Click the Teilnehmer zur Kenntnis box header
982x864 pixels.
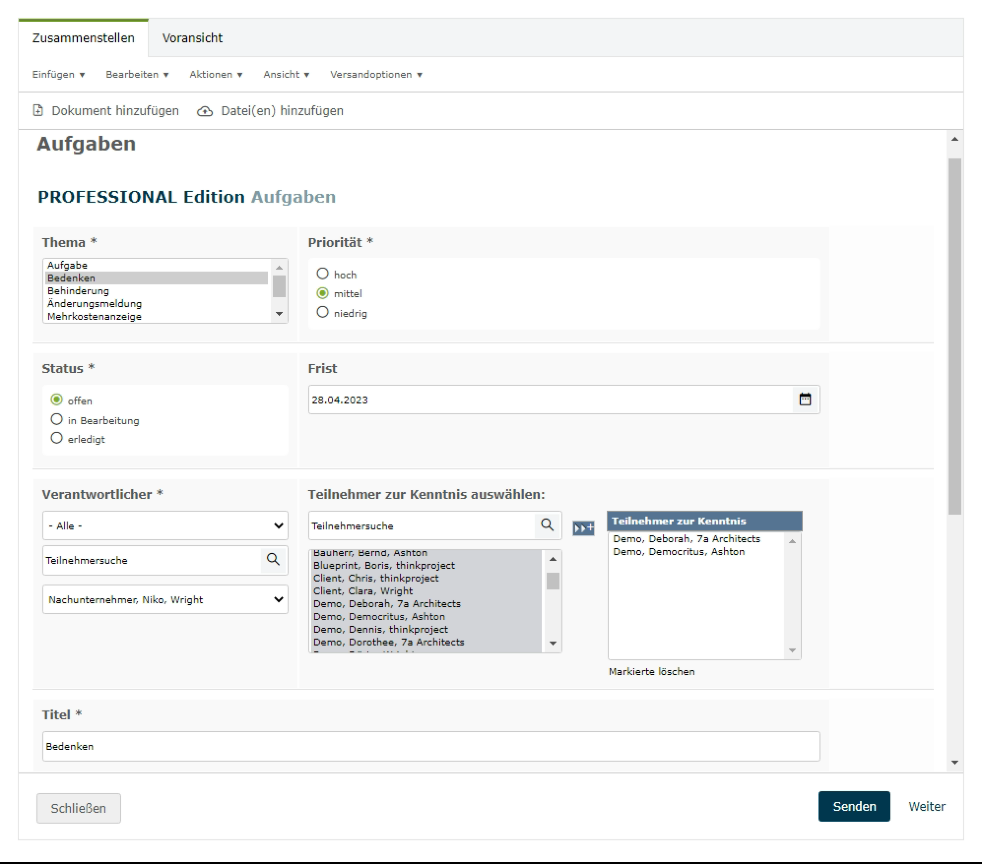coord(705,521)
